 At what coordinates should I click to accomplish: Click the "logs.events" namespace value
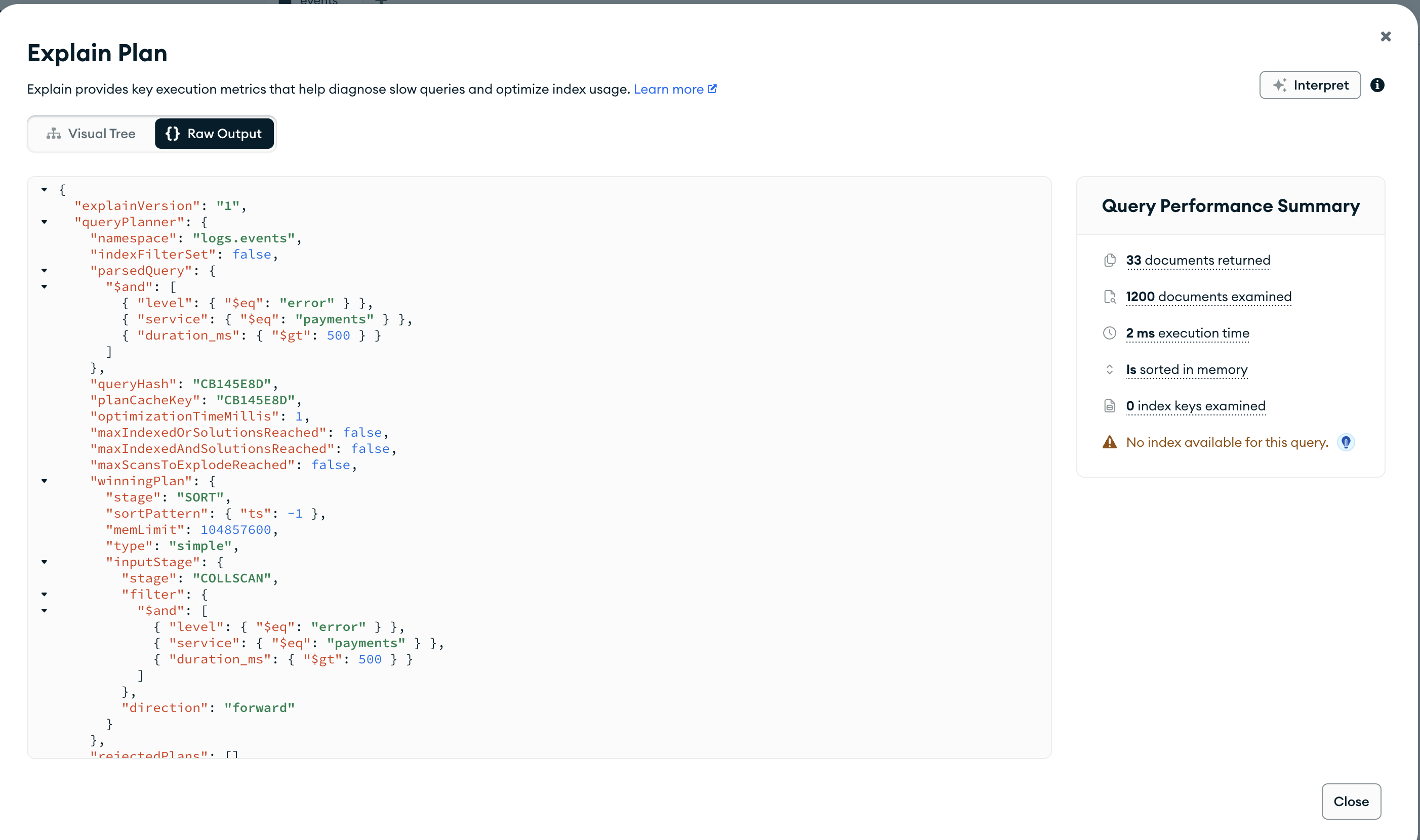click(244, 238)
